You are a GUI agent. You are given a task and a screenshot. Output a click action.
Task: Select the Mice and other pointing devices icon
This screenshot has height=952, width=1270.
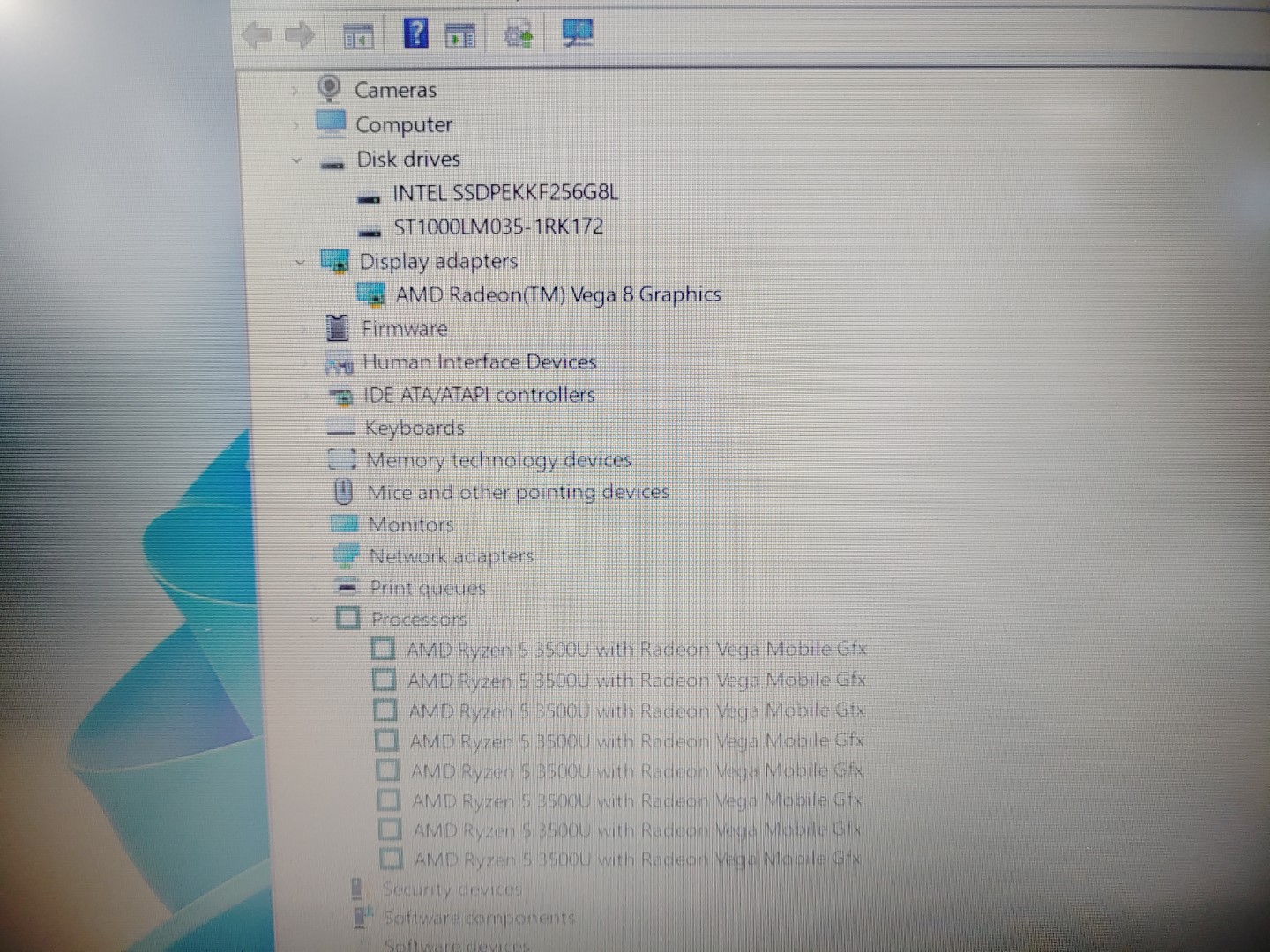pos(344,491)
